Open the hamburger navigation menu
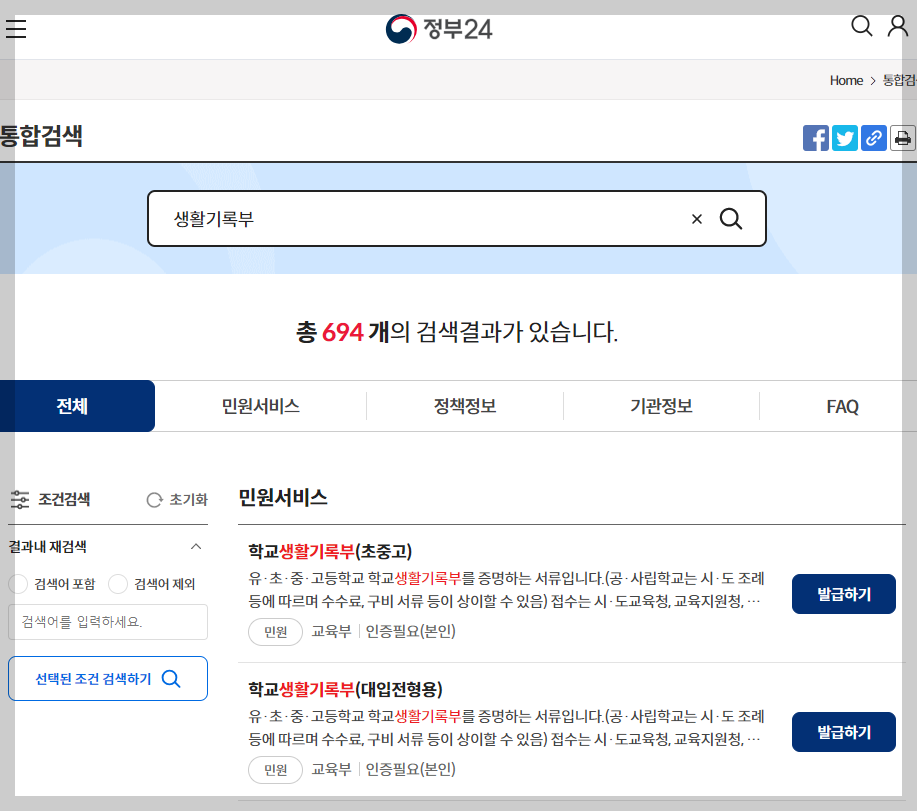 16,28
